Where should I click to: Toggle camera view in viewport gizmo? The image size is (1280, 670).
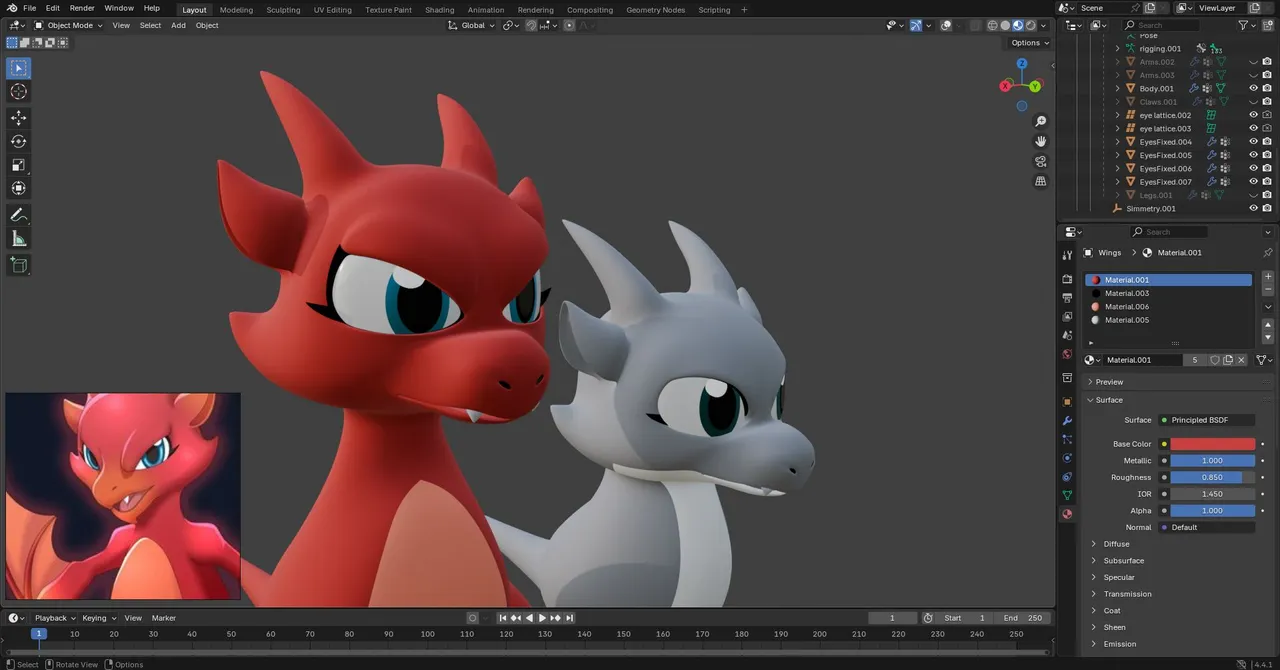[x=1041, y=161]
